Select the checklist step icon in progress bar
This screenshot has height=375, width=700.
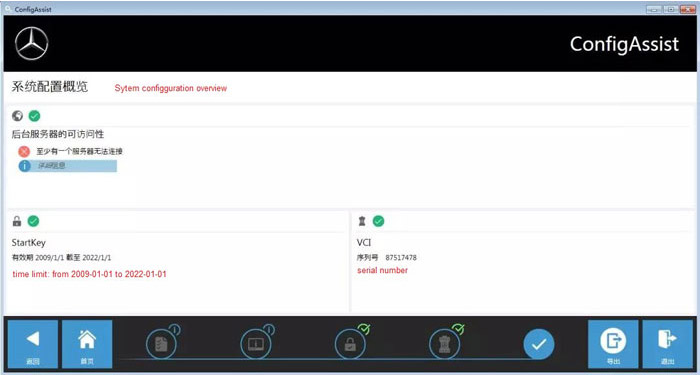[x=161, y=344]
